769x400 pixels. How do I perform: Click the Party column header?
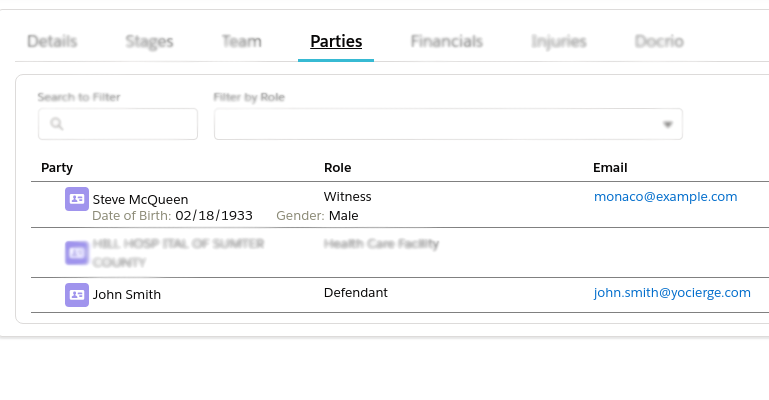(x=57, y=168)
